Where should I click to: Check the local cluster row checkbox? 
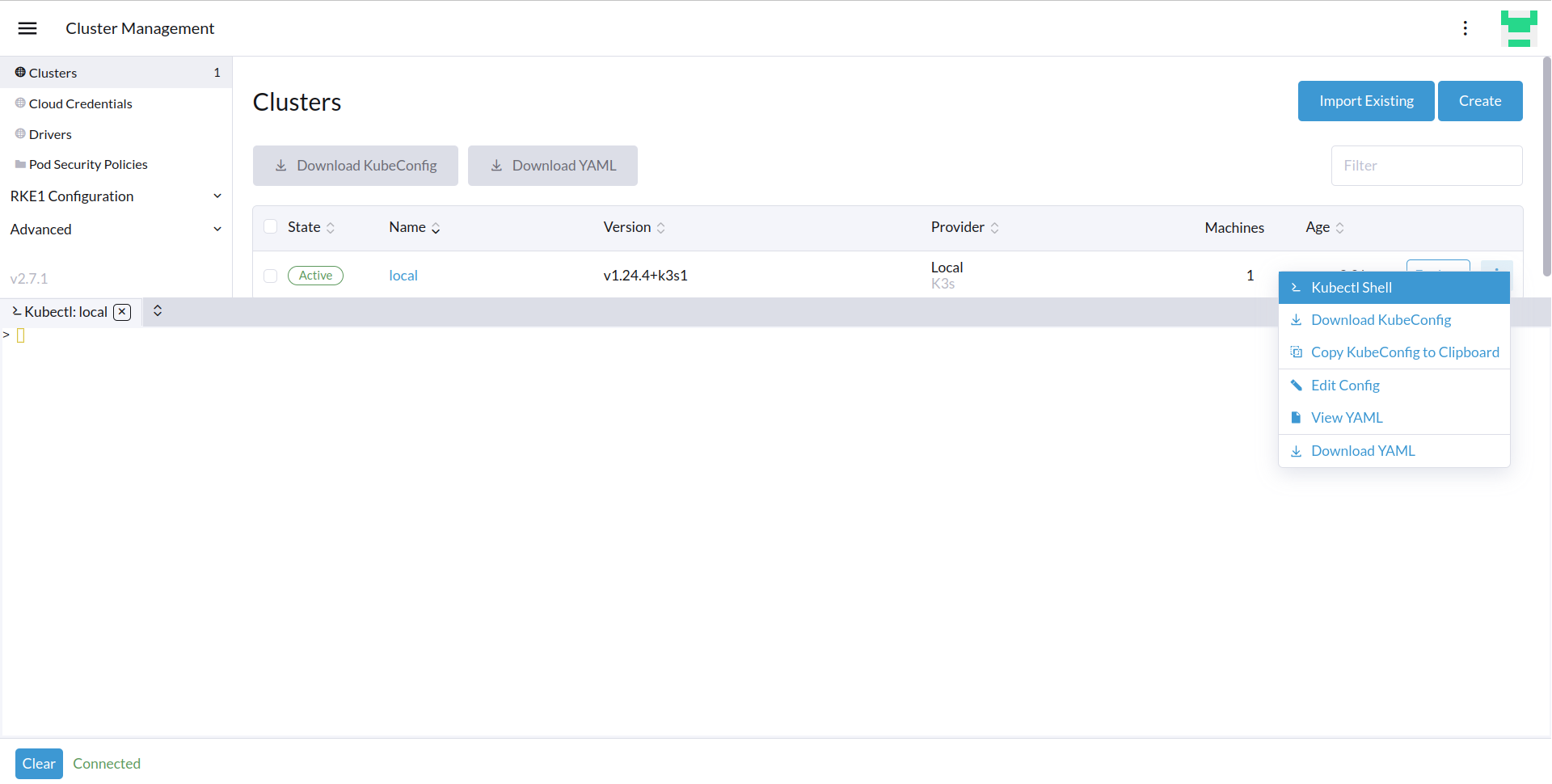pos(271,276)
